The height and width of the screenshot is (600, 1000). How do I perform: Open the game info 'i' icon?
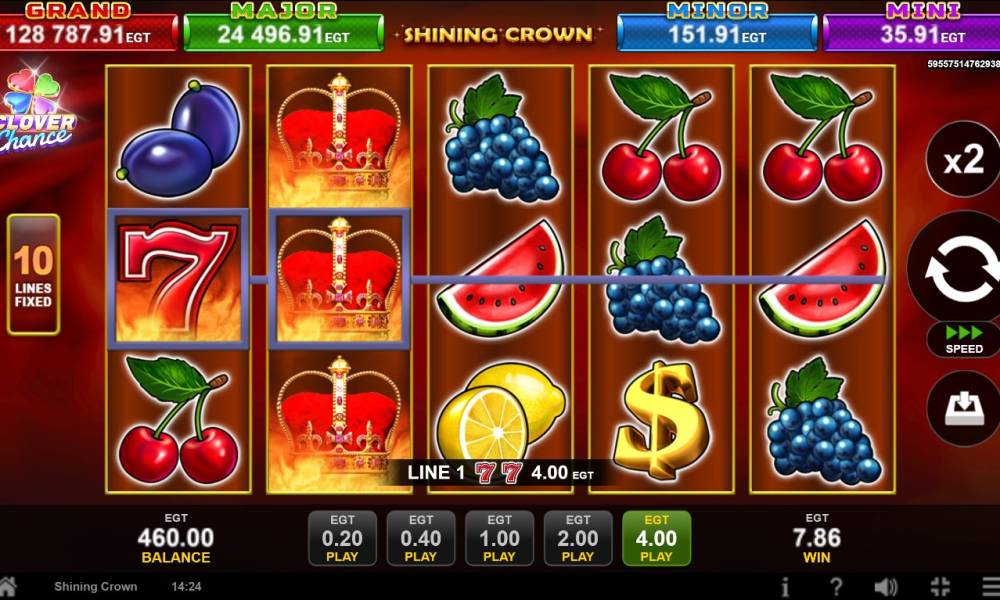pos(786,586)
